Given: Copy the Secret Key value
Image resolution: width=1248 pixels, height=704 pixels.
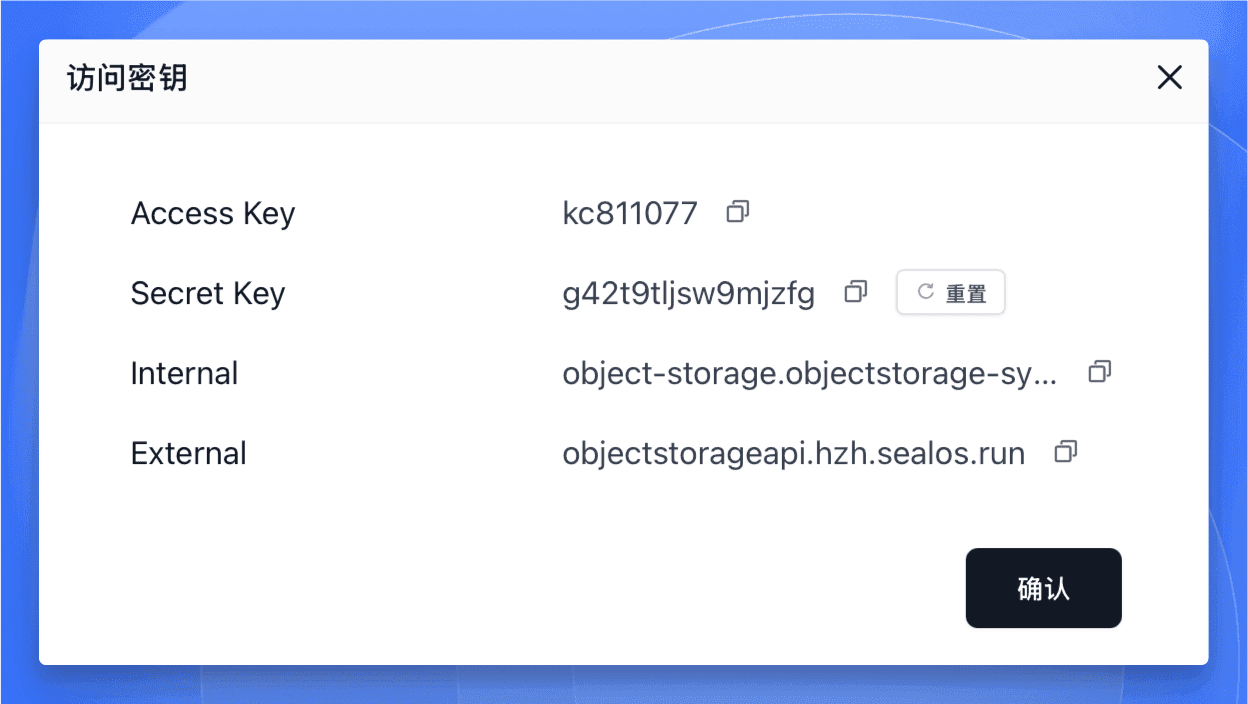Looking at the screenshot, I should click(856, 292).
